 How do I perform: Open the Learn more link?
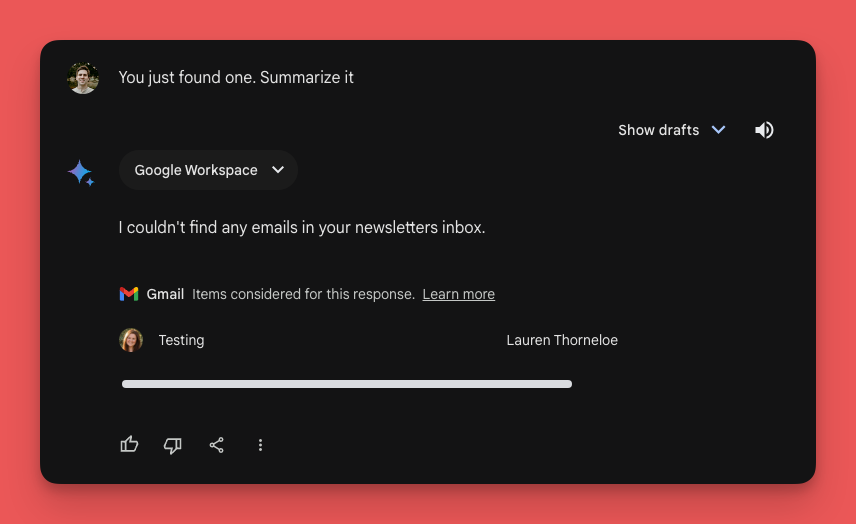pyautogui.click(x=459, y=294)
